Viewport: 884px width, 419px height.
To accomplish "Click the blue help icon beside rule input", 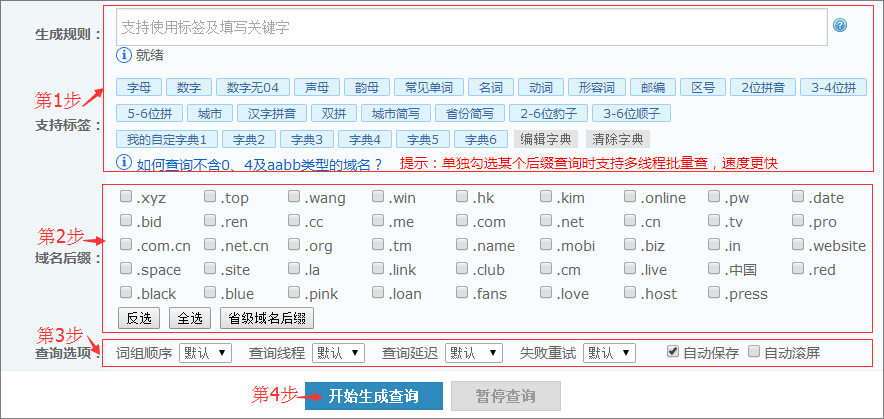I will pyautogui.click(x=840, y=26).
